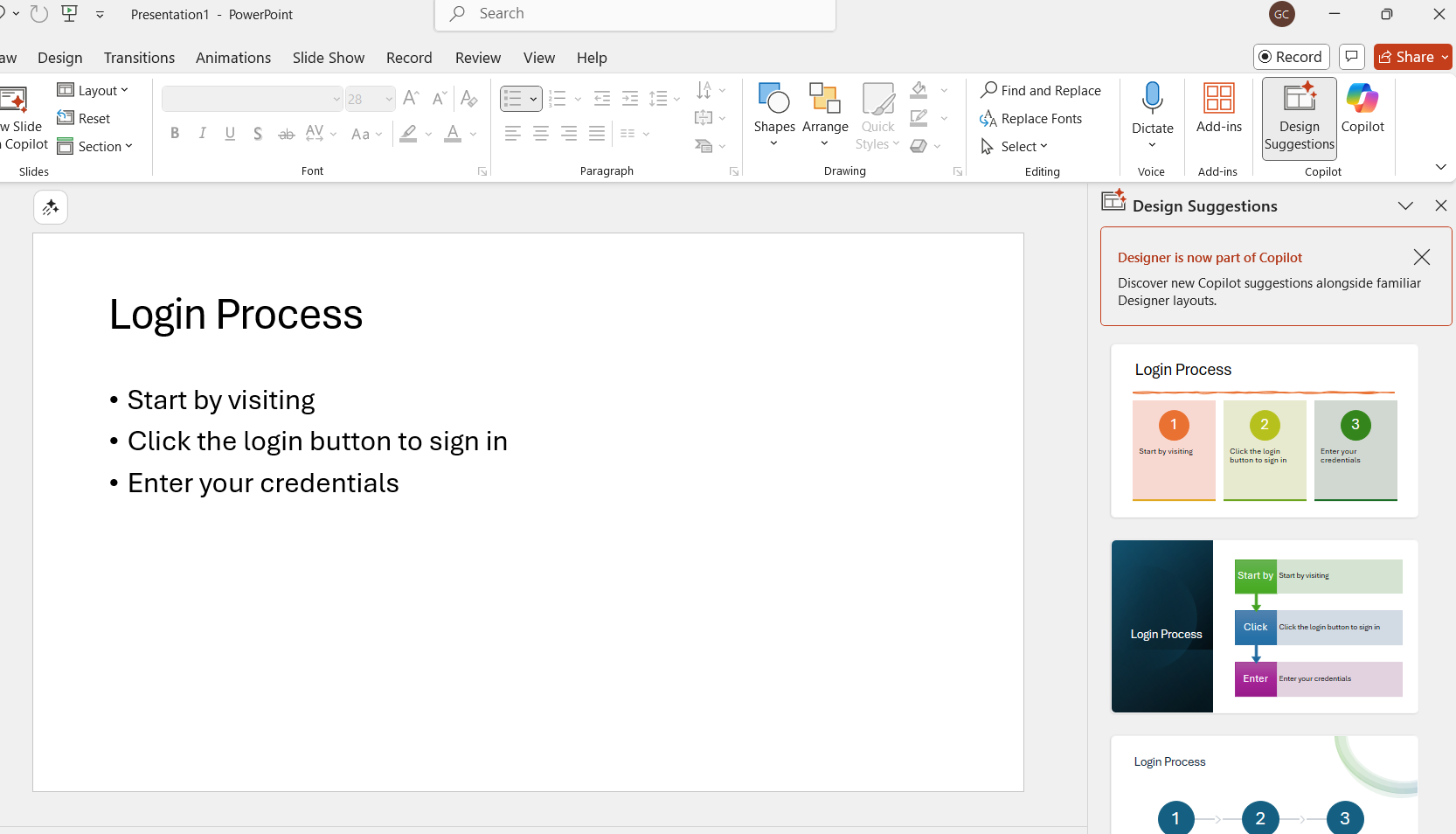
Task: Open the Arrange menu
Action: (x=825, y=115)
